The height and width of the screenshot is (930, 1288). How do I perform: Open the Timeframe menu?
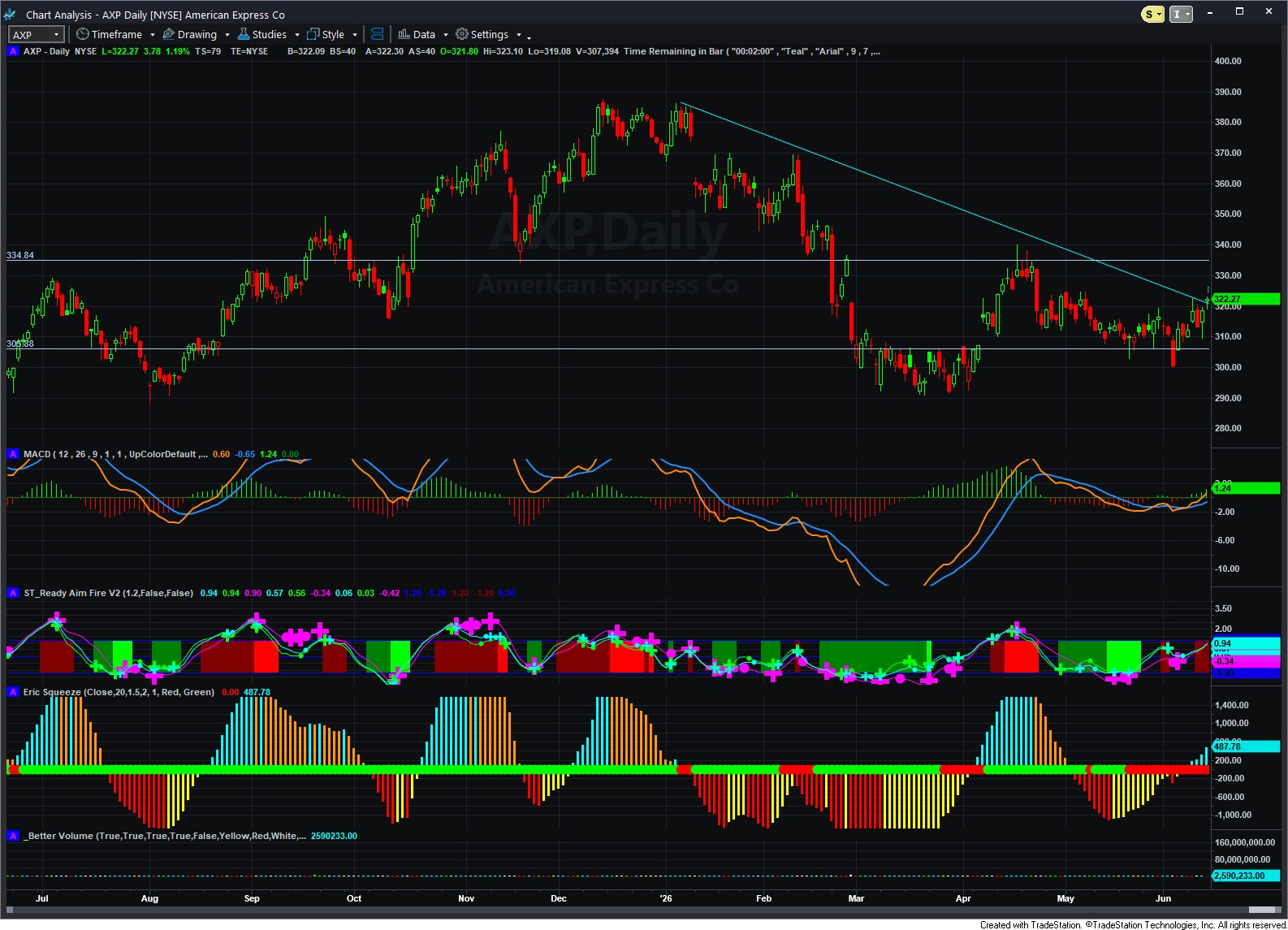(x=116, y=34)
